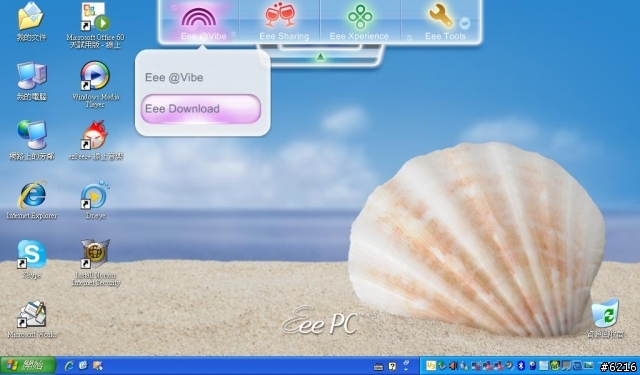Open language bar options dropdown arrow
The width and height of the screenshot is (640, 375).
[x=406, y=369]
